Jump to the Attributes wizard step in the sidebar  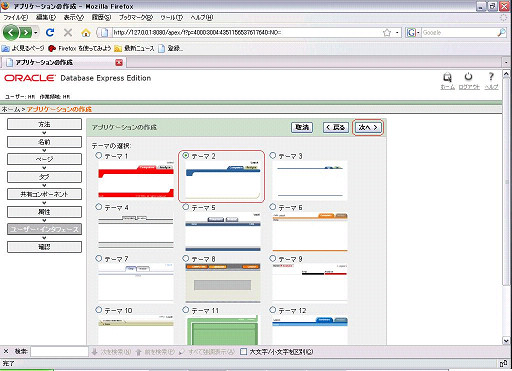44,212
